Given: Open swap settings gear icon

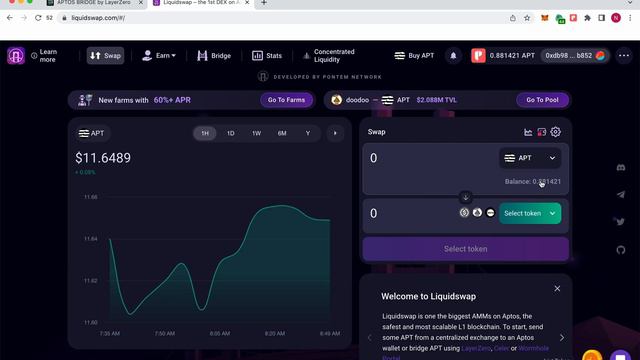Looking at the screenshot, I should (556, 132).
